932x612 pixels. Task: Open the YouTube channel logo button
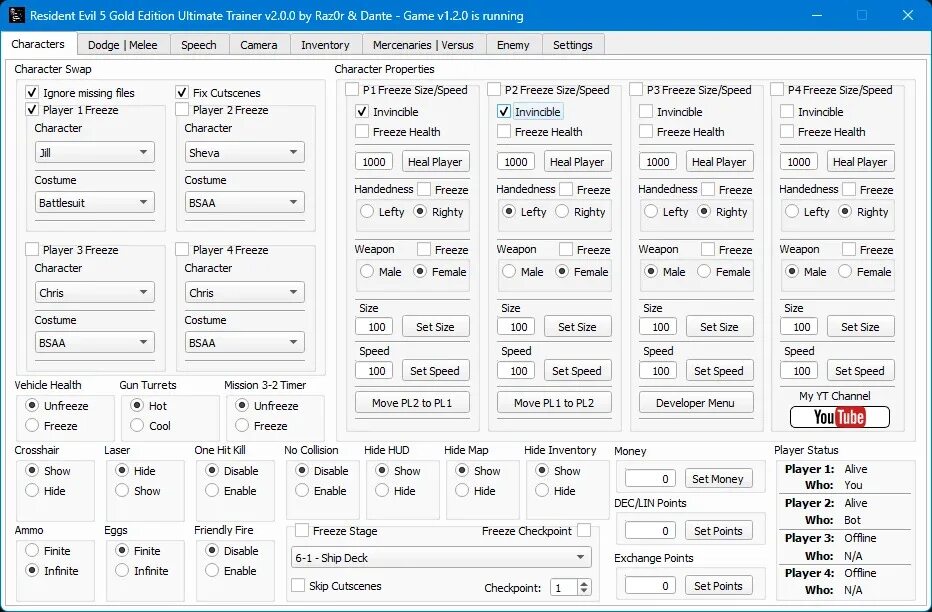(x=839, y=417)
